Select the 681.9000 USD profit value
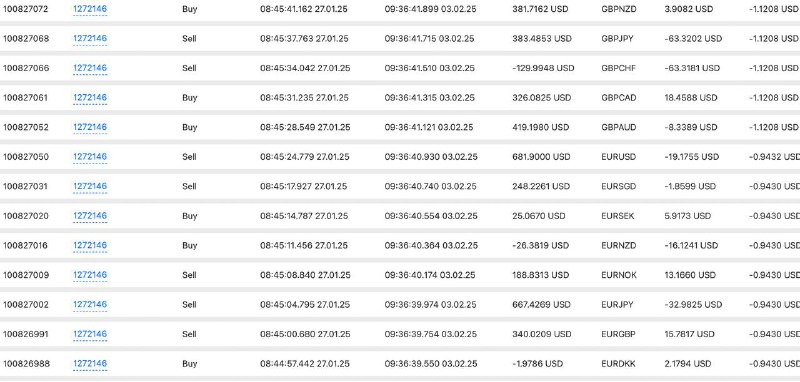This screenshot has width=800, height=382. click(x=541, y=157)
